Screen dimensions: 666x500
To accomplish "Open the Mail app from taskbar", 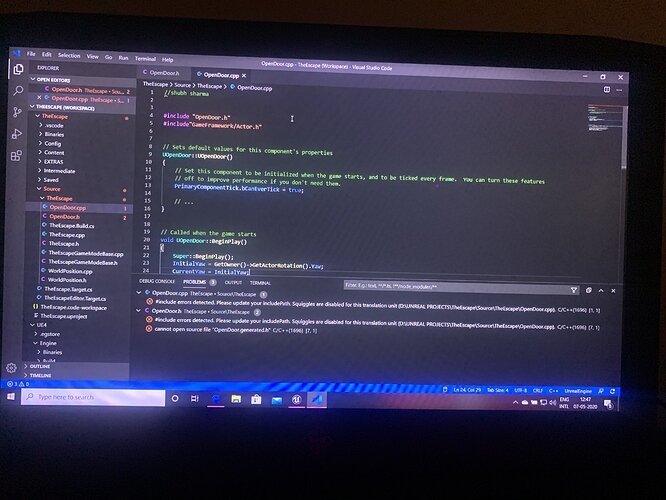I will [x=277, y=400].
